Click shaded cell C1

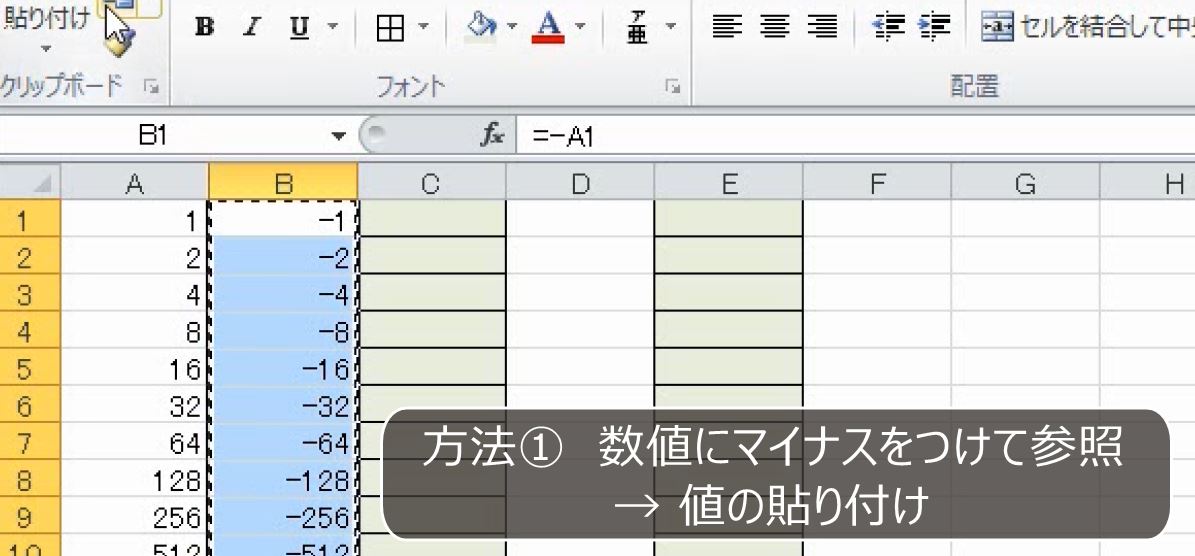click(x=431, y=219)
